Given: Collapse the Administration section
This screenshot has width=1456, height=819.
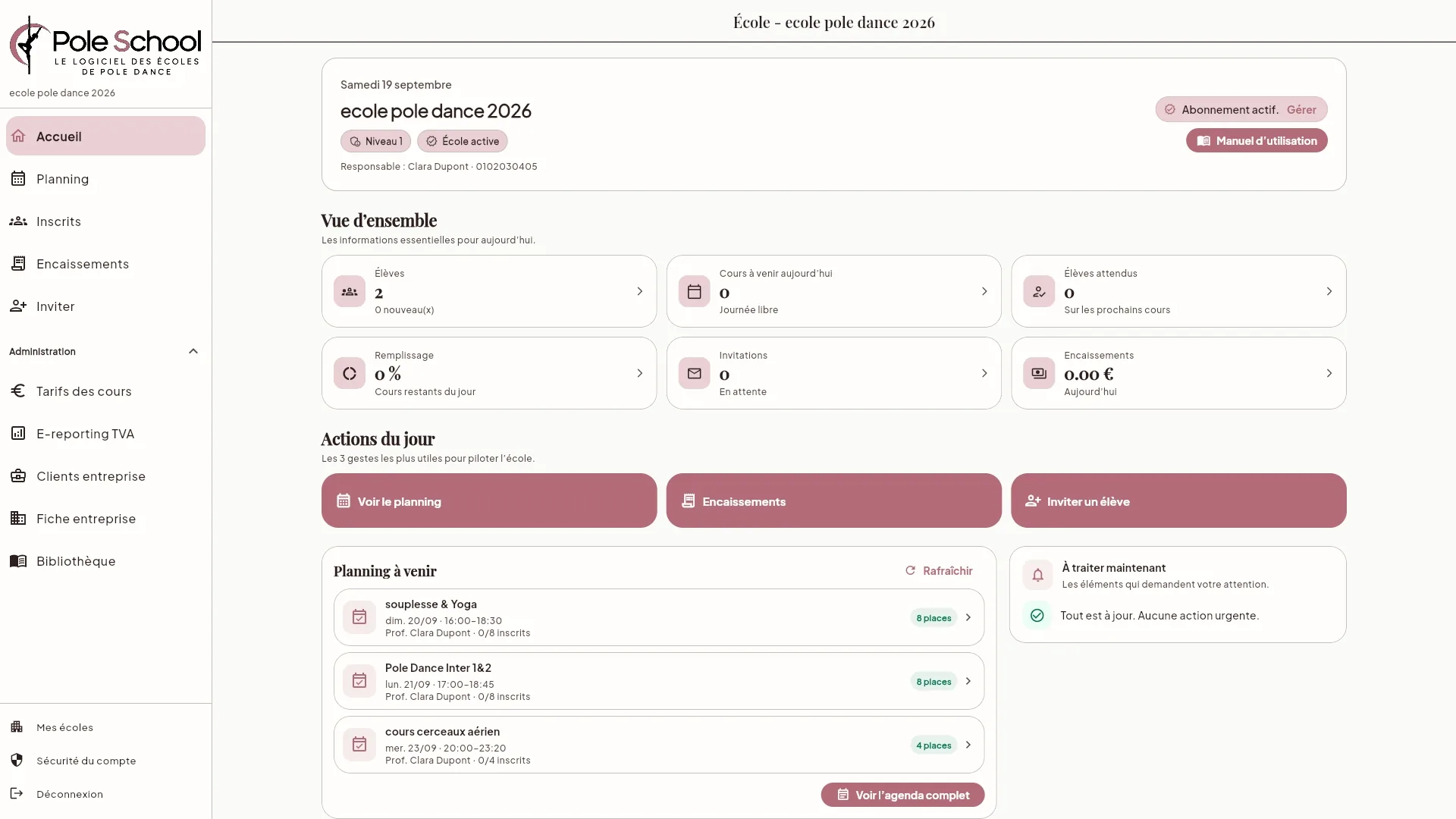Looking at the screenshot, I should point(193,352).
